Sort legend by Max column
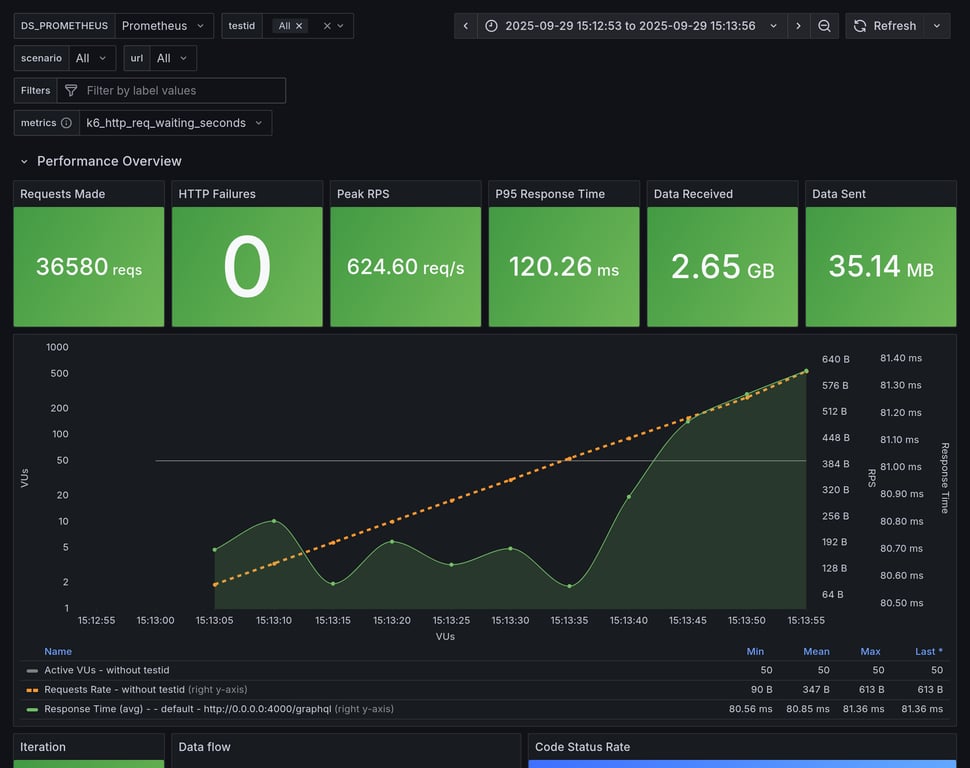The image size is (970, 768). 870,651
